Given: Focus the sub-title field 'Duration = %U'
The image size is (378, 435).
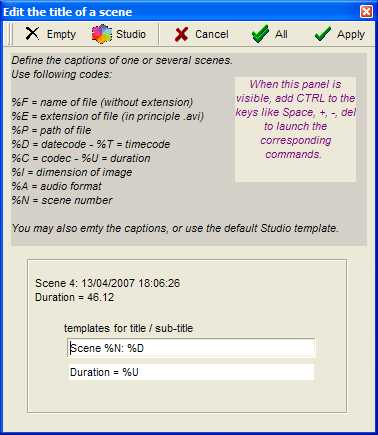Looking at the screenshot, I should (x=191, y=372).
